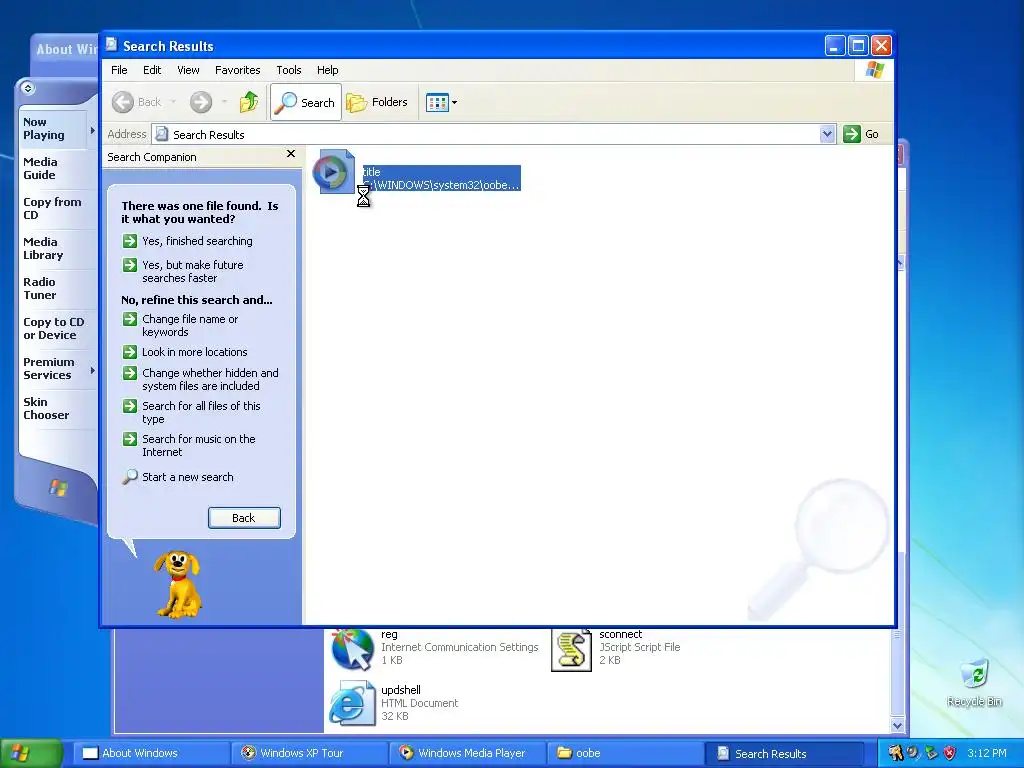Screen dimensions: 1024x768
Task: Open Premium Services in Media Player
Action: [x=48, y=368]
